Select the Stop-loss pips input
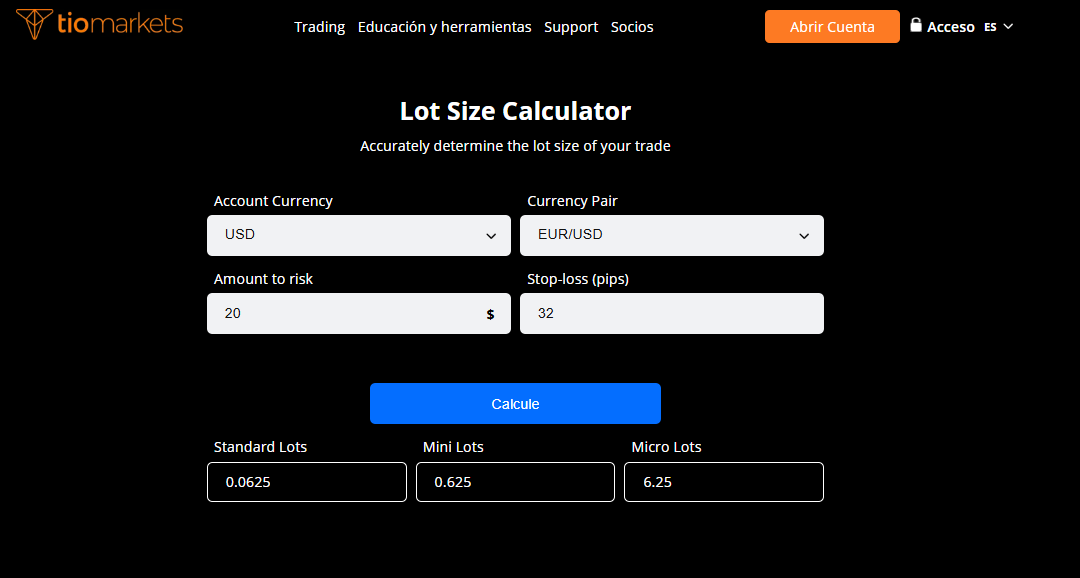 (671, 313)
